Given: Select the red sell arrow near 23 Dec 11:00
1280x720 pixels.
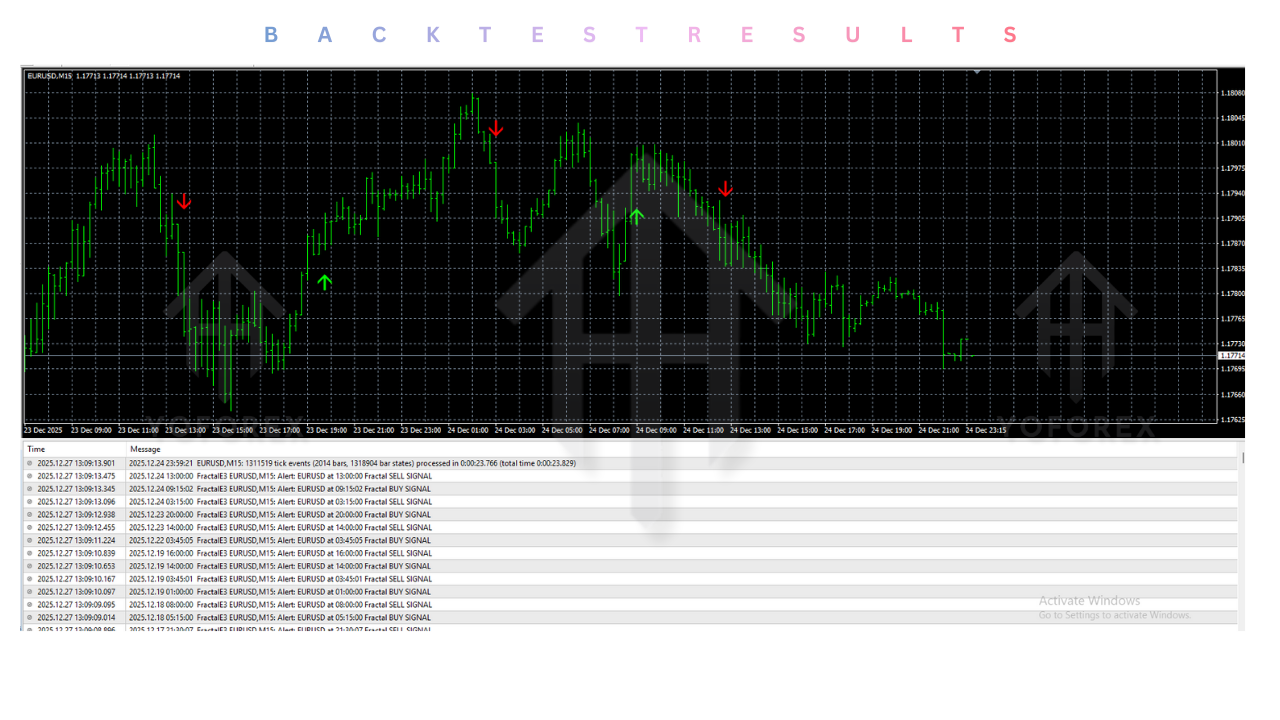Looking at the screenshot, I should coord(183,202).
